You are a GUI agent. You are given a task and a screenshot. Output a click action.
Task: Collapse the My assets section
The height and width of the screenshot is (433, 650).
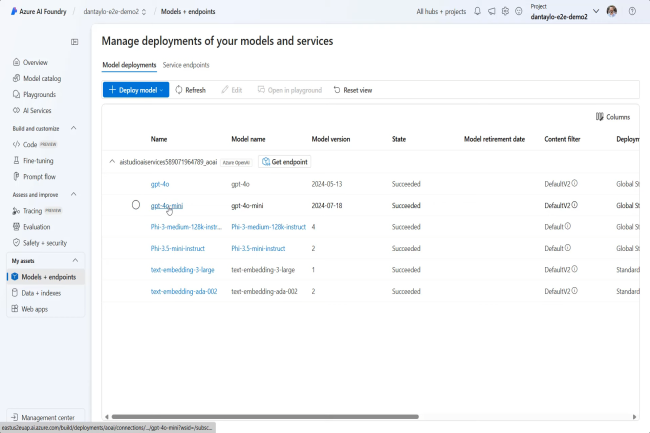coord(74,260)
